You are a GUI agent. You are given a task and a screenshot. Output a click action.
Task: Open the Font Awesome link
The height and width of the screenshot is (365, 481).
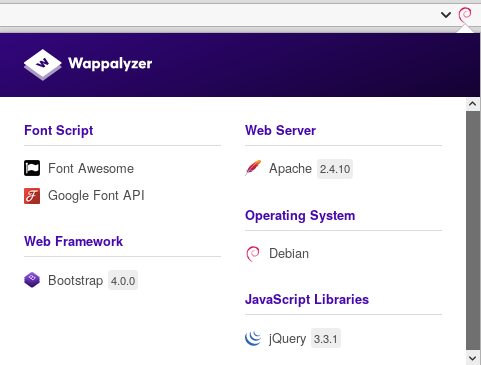91,168
